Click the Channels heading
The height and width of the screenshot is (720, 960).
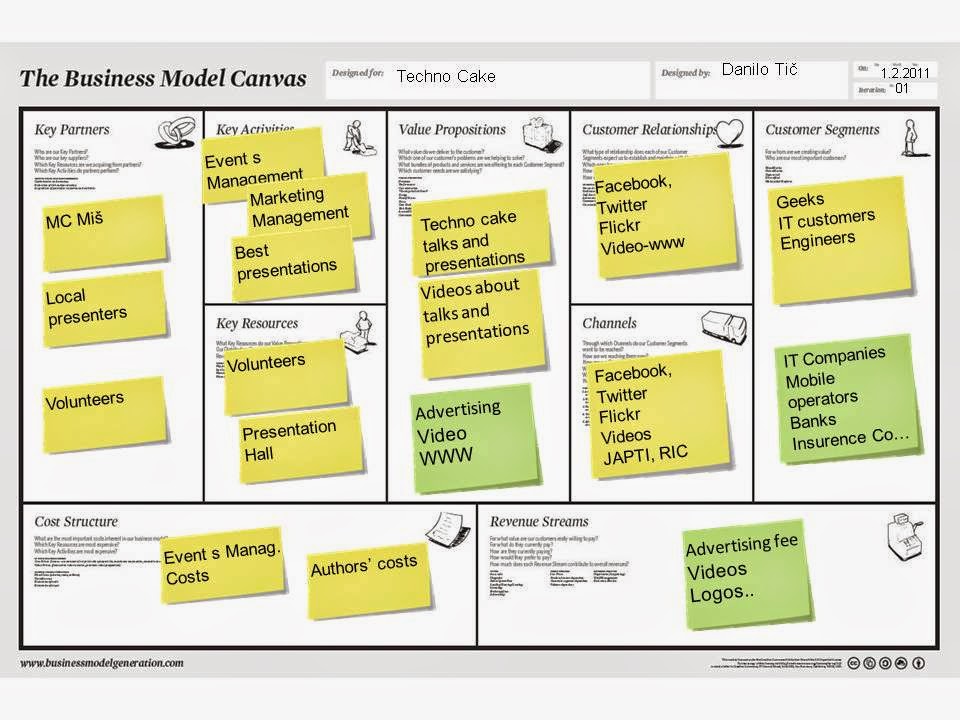[609, 323]
